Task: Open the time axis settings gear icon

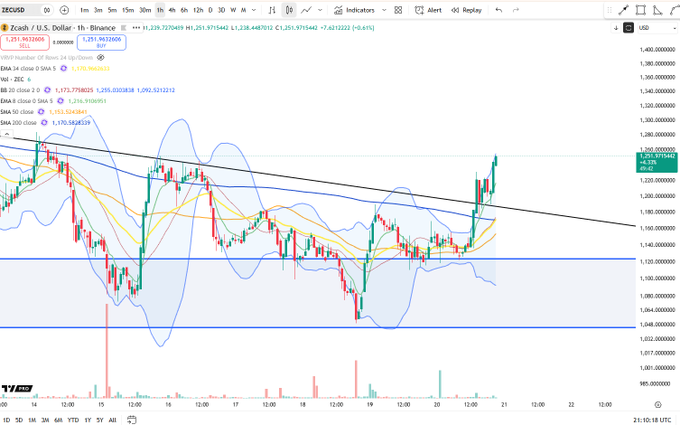Action: pos(658,405)
